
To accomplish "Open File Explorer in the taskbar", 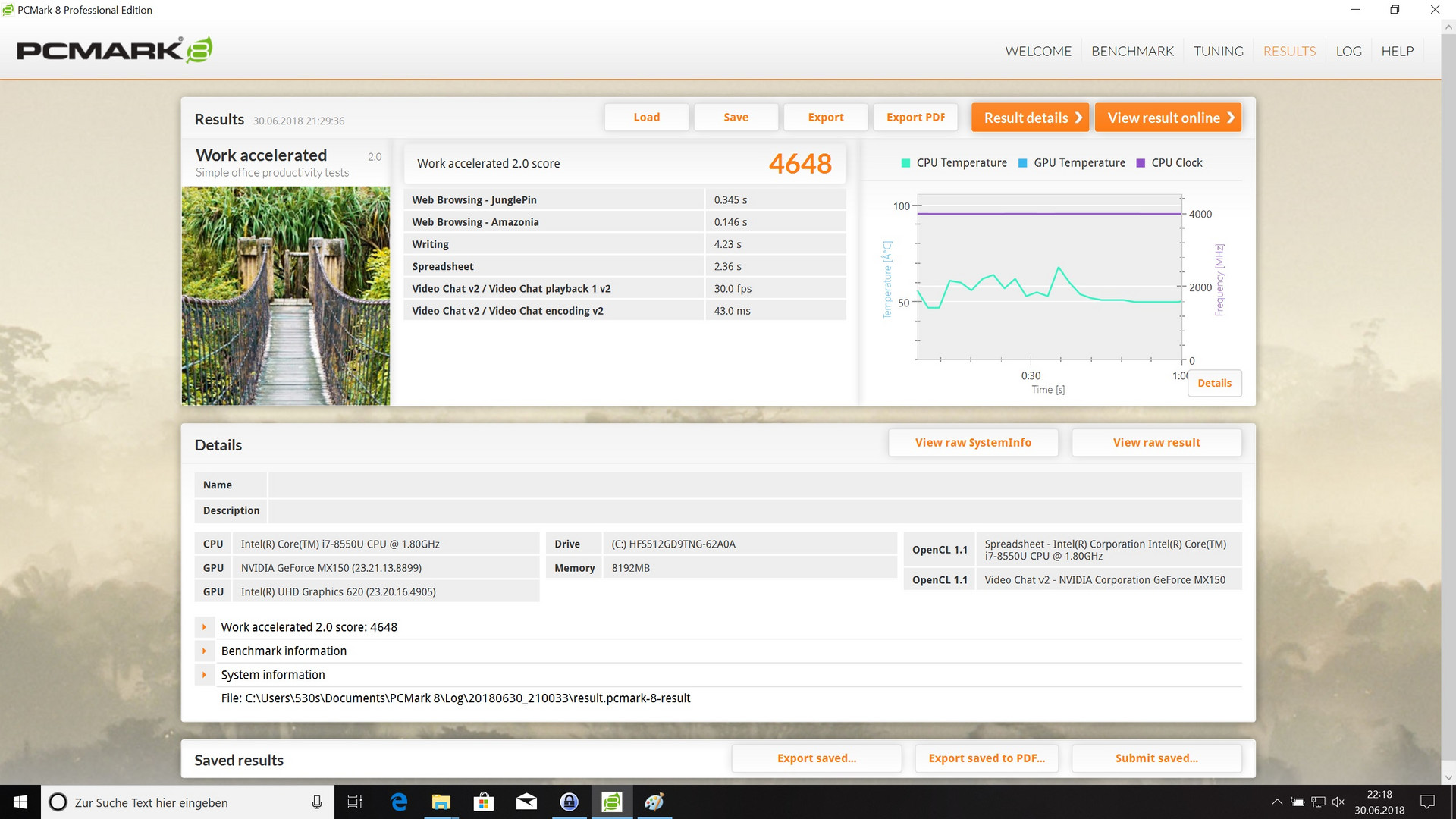I will pyautogui.click(x=441, y=802).
